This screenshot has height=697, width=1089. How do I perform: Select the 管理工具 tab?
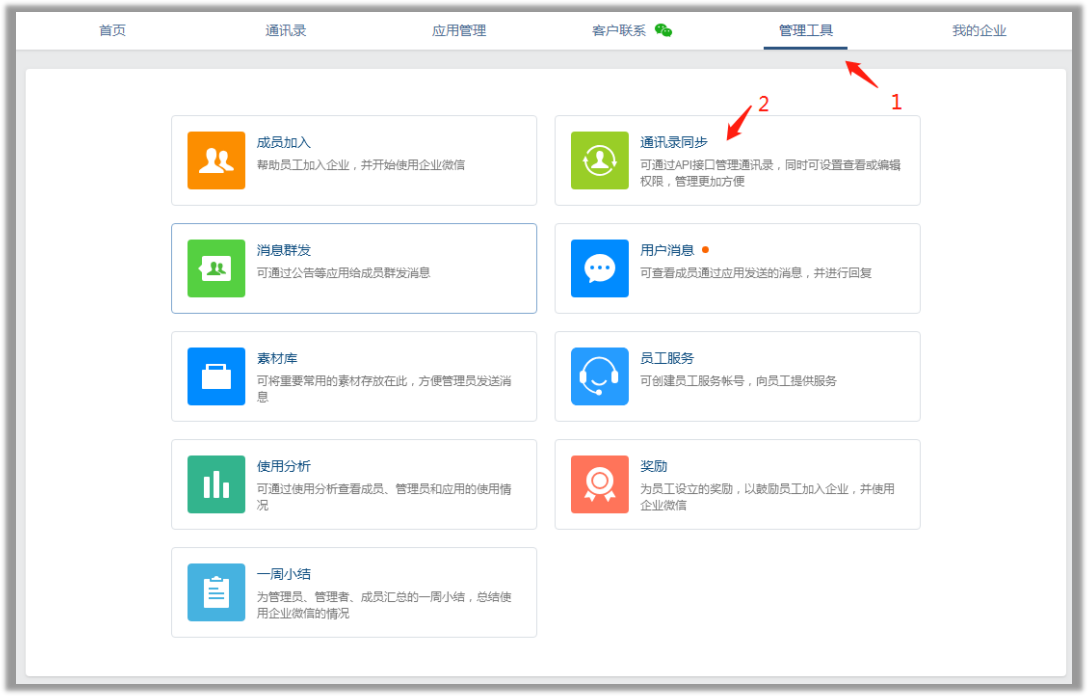[805, 30]
